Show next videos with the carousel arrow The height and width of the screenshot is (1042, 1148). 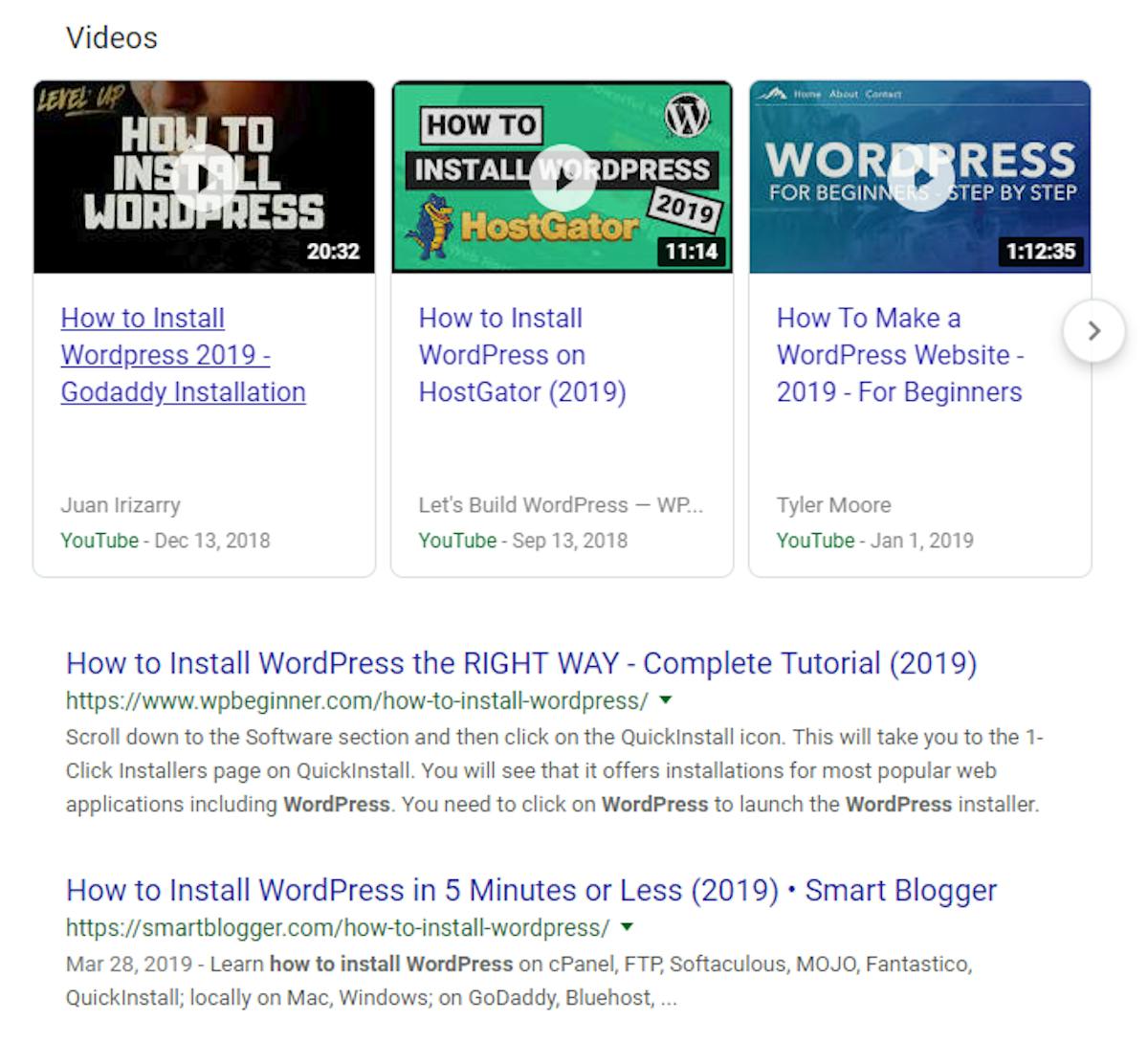click(1093, 331)
